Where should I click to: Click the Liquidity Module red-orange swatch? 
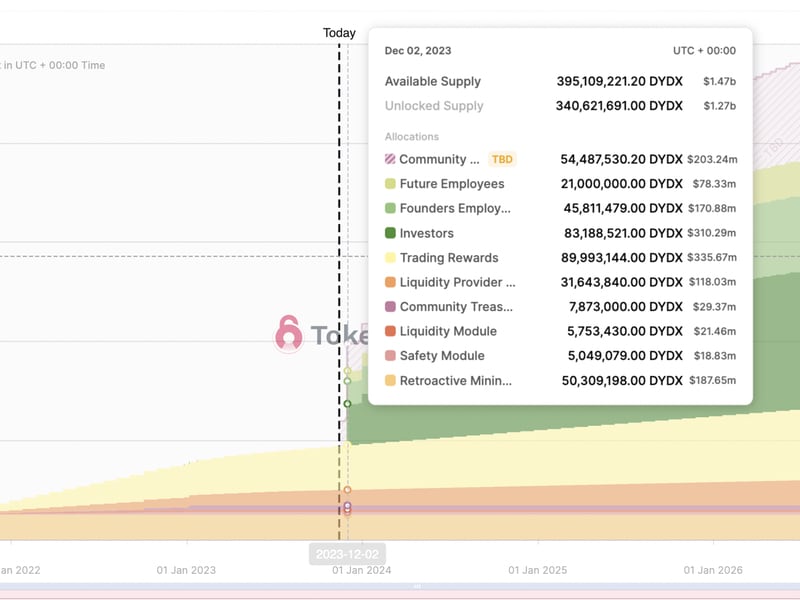point(390,331)
